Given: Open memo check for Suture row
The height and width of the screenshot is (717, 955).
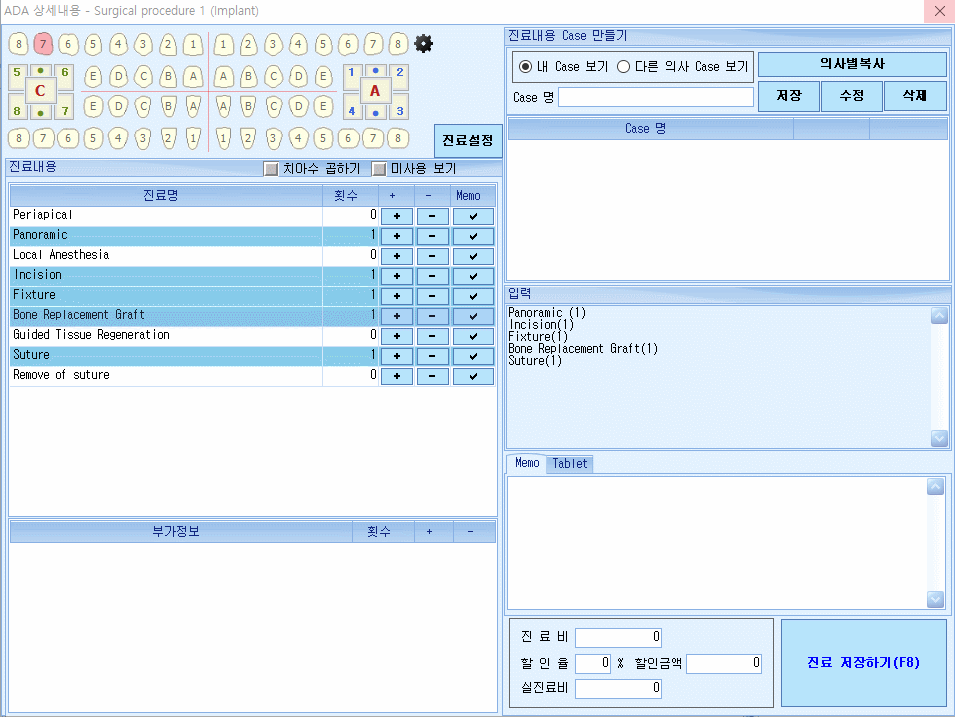Looking at the screenshot, I should click(x=473, y=356).
